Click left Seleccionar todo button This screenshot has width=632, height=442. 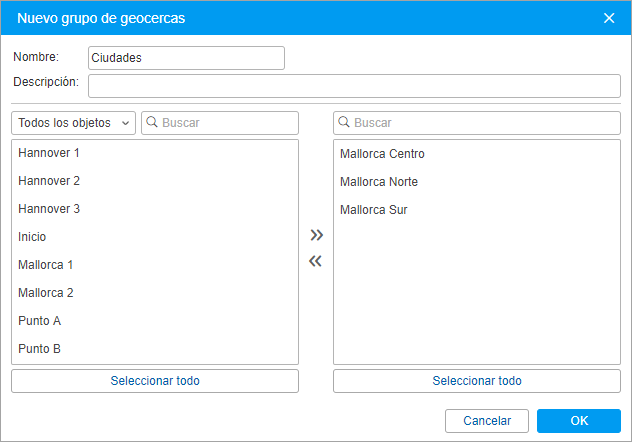155,381
